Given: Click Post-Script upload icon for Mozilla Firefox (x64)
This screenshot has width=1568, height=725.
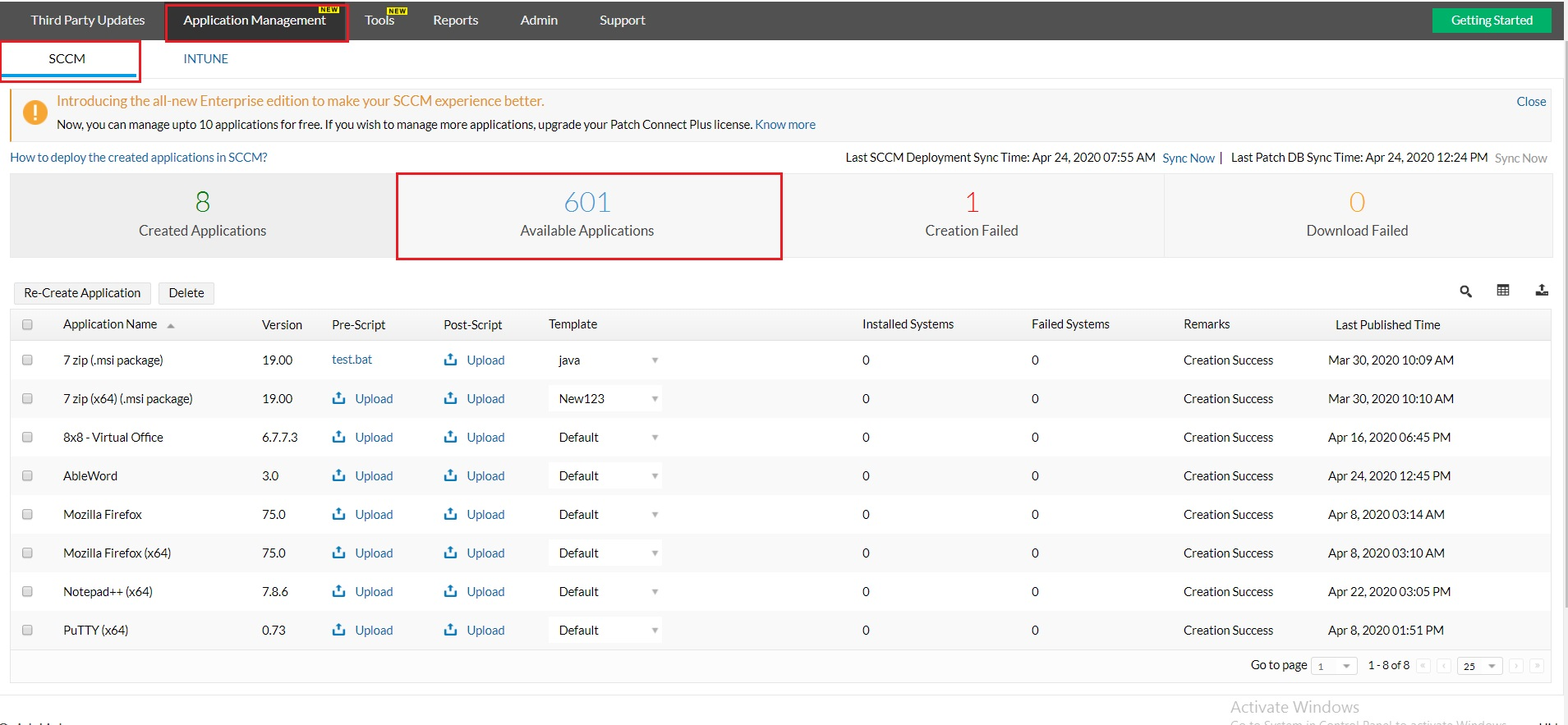Looking at the screenshot, I should pyautogui.click(x=450, y=553).
